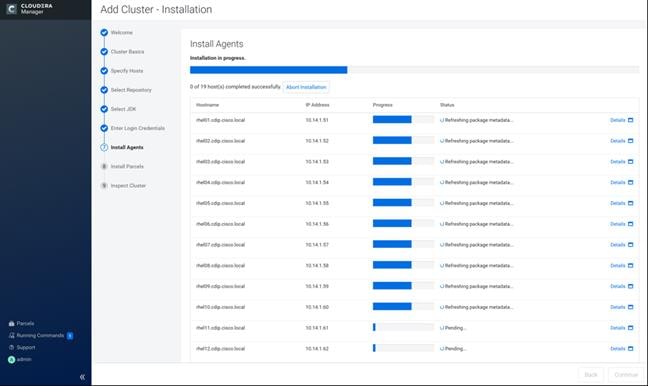Open Details link for host 10.14.1.53
Viewport: 648px width, 386px height.
(x=617, y=162)
